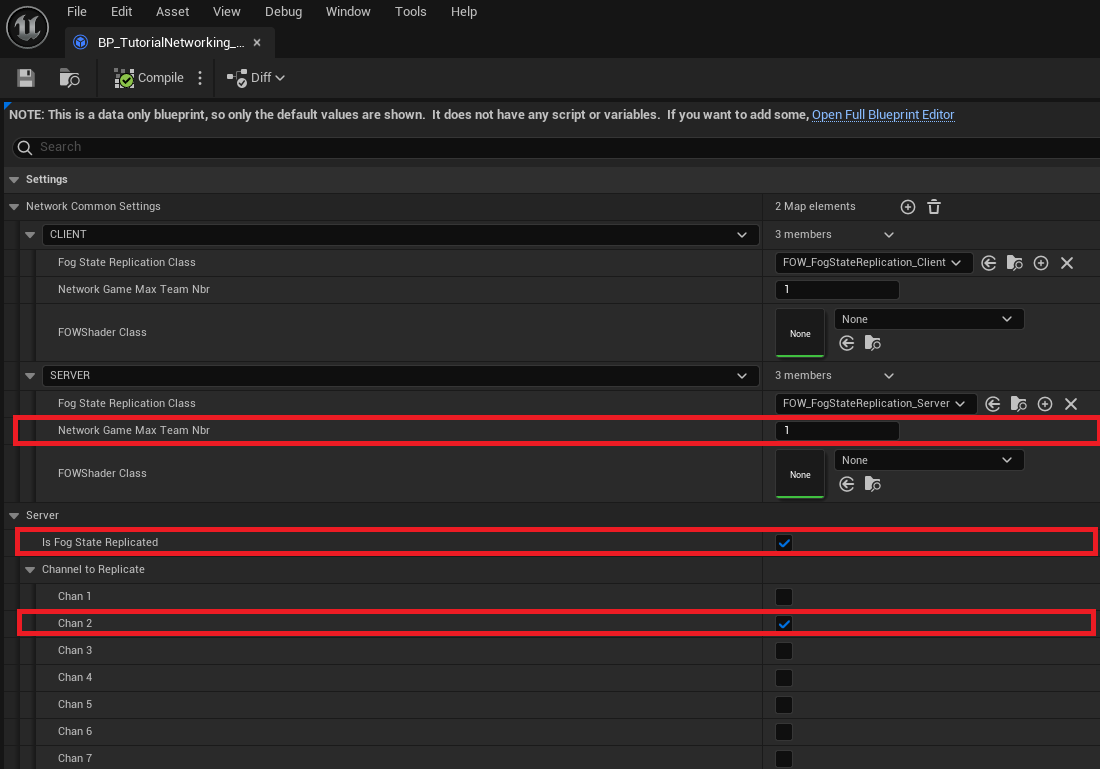The image size is (1100, 769).
Task: Click the SERVER FOWShader Class None thumbnail
Action: click(x=800, y=474)
